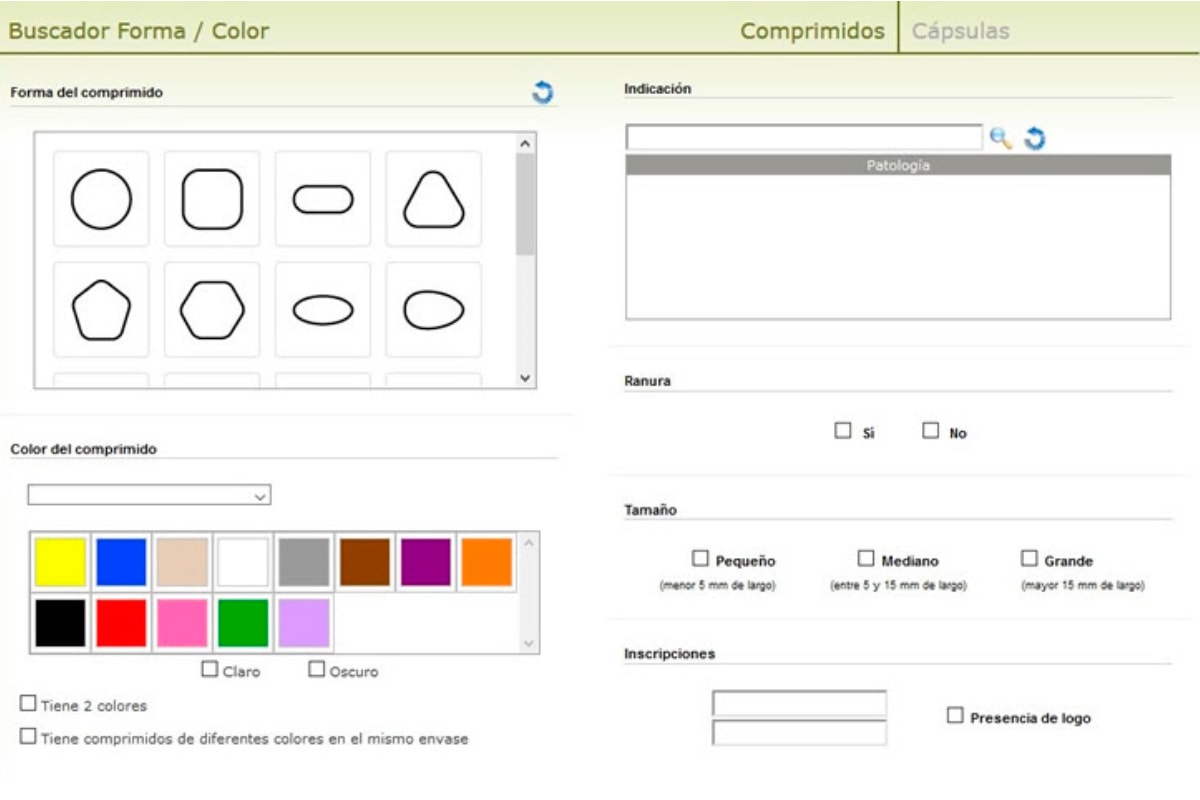Reset the tablet shape selection
Viewport: 1200px width, 800px height.
click(x=542, y=92)
